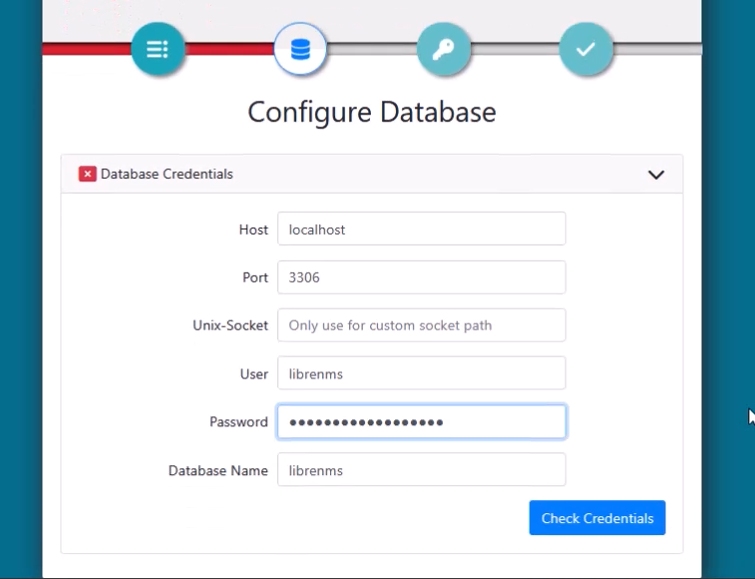Click the red X status icon
This screenshot has height=579, width=755.
point(87,174)
